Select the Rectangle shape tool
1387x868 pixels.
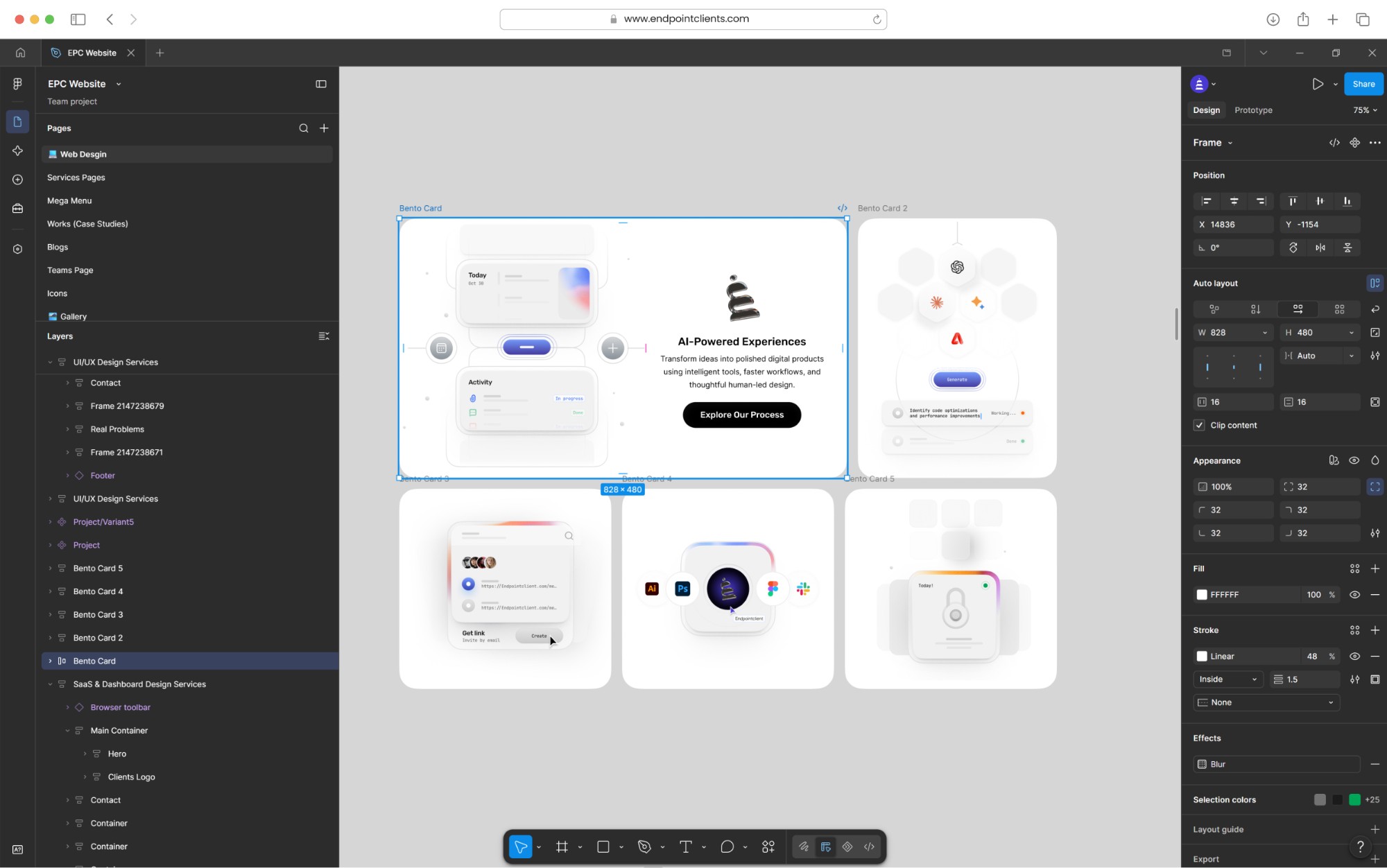coord(603,847)
